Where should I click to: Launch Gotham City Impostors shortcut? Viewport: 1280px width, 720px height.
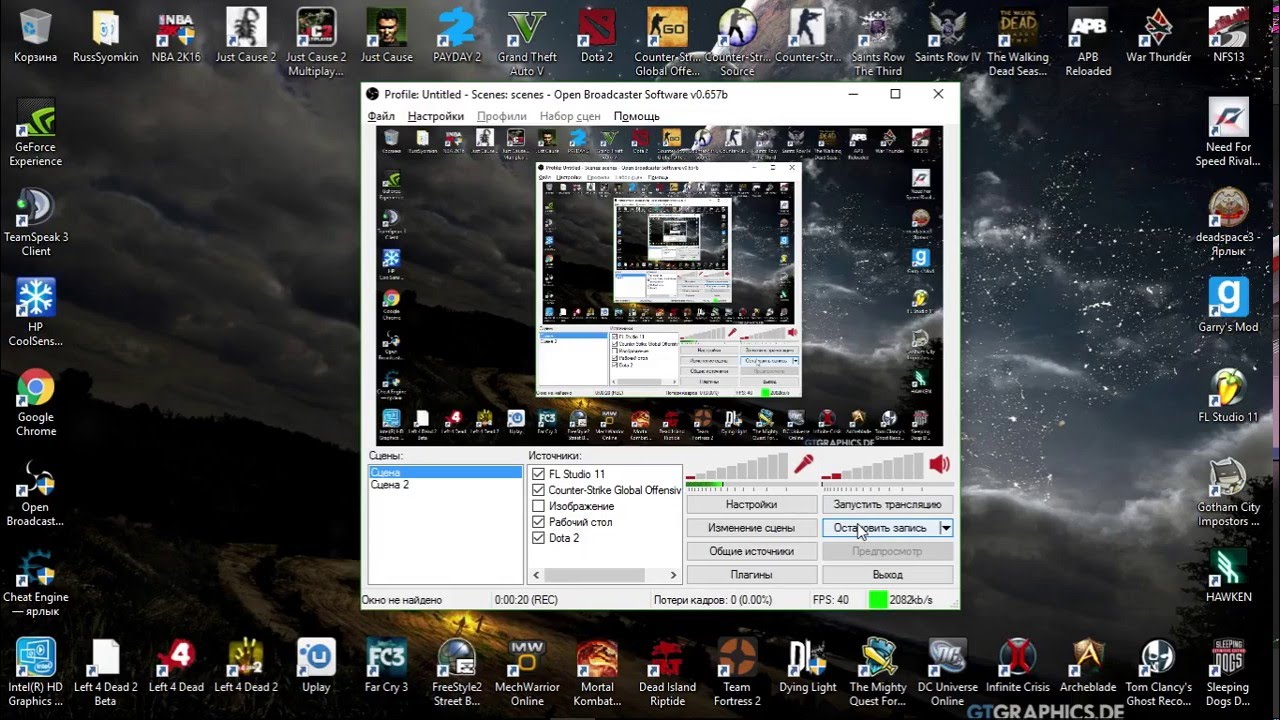point(1228,493)
